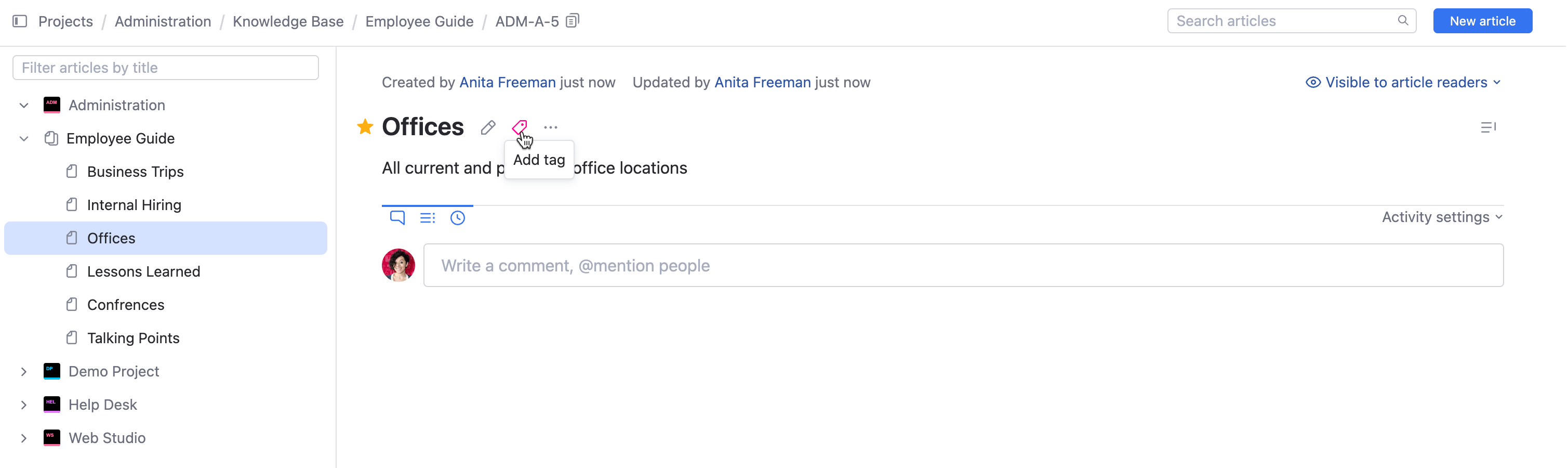Click the checklist activity icon

(x=428, y=217)
